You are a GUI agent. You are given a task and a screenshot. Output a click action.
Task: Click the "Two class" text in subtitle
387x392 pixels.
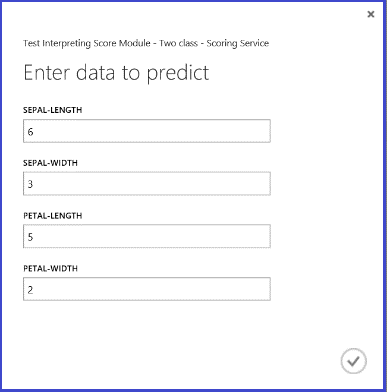point(178,43)
